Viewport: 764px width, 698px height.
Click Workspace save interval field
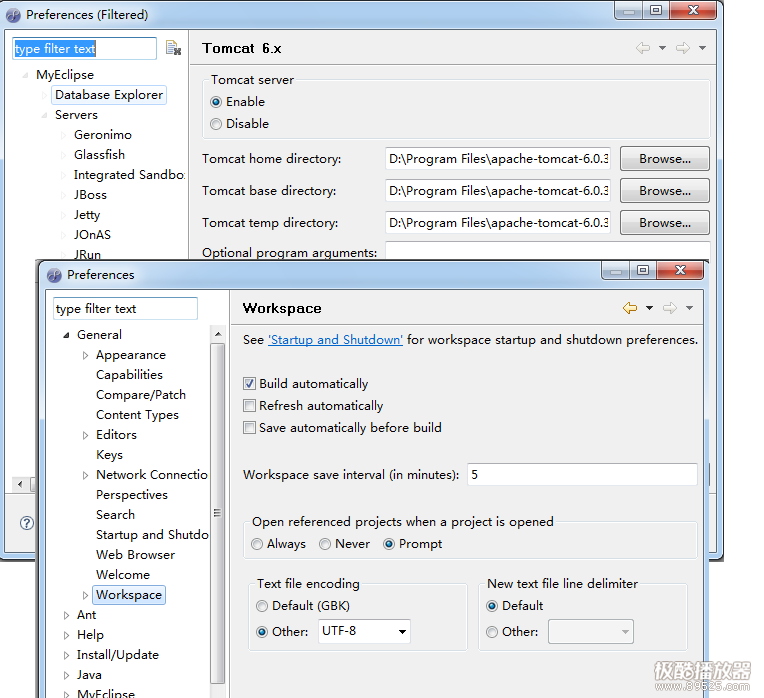pyautogui.click(x=582, y=474)
